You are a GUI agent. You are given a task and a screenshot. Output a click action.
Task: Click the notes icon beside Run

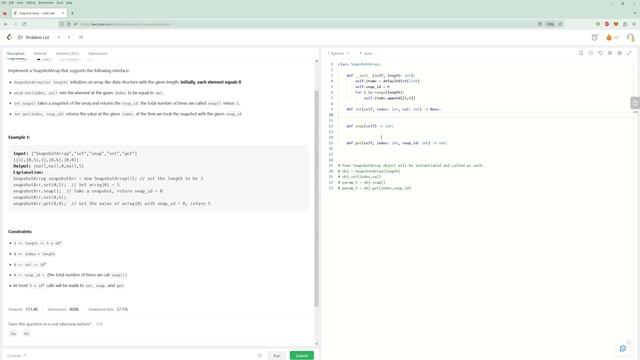click(x=260, y=356)
